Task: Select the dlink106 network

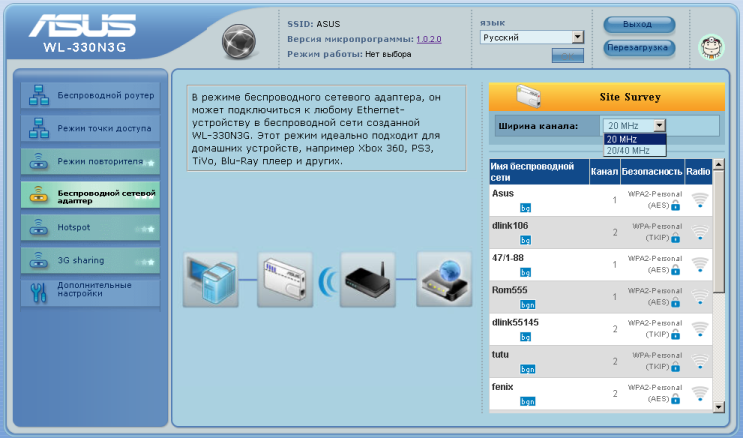Action: [600, 232]
